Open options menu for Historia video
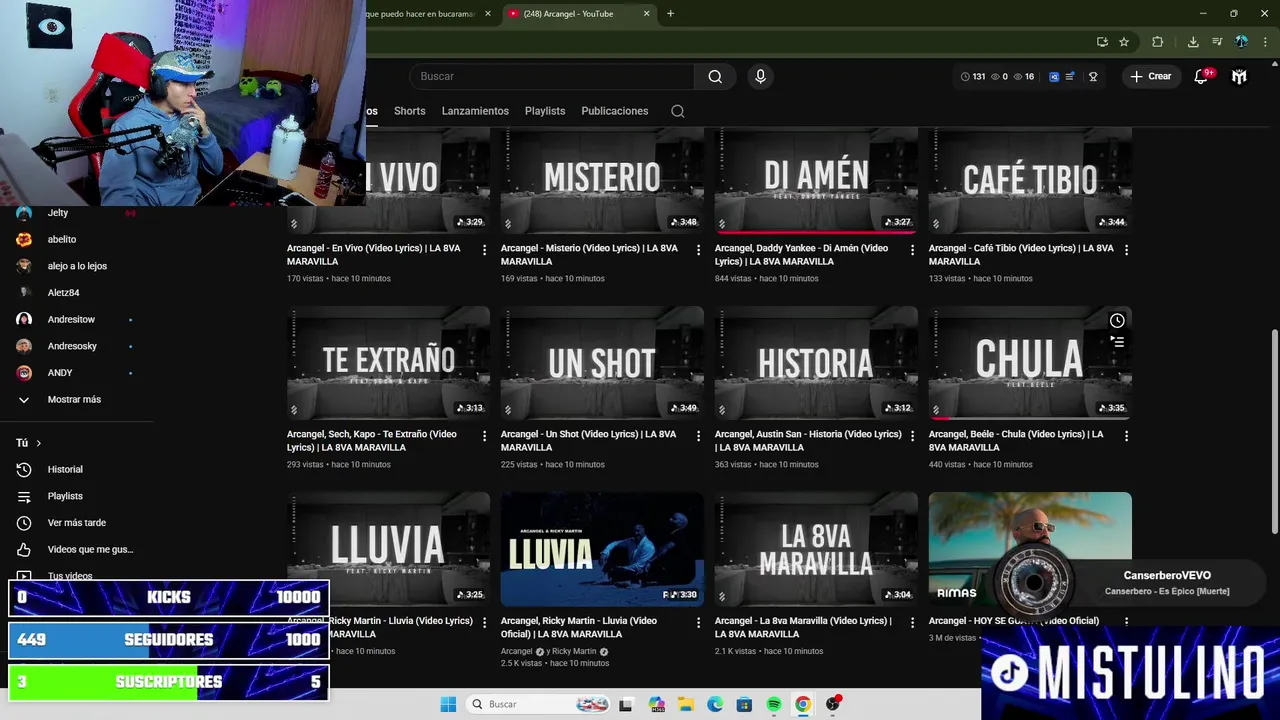 912,435
